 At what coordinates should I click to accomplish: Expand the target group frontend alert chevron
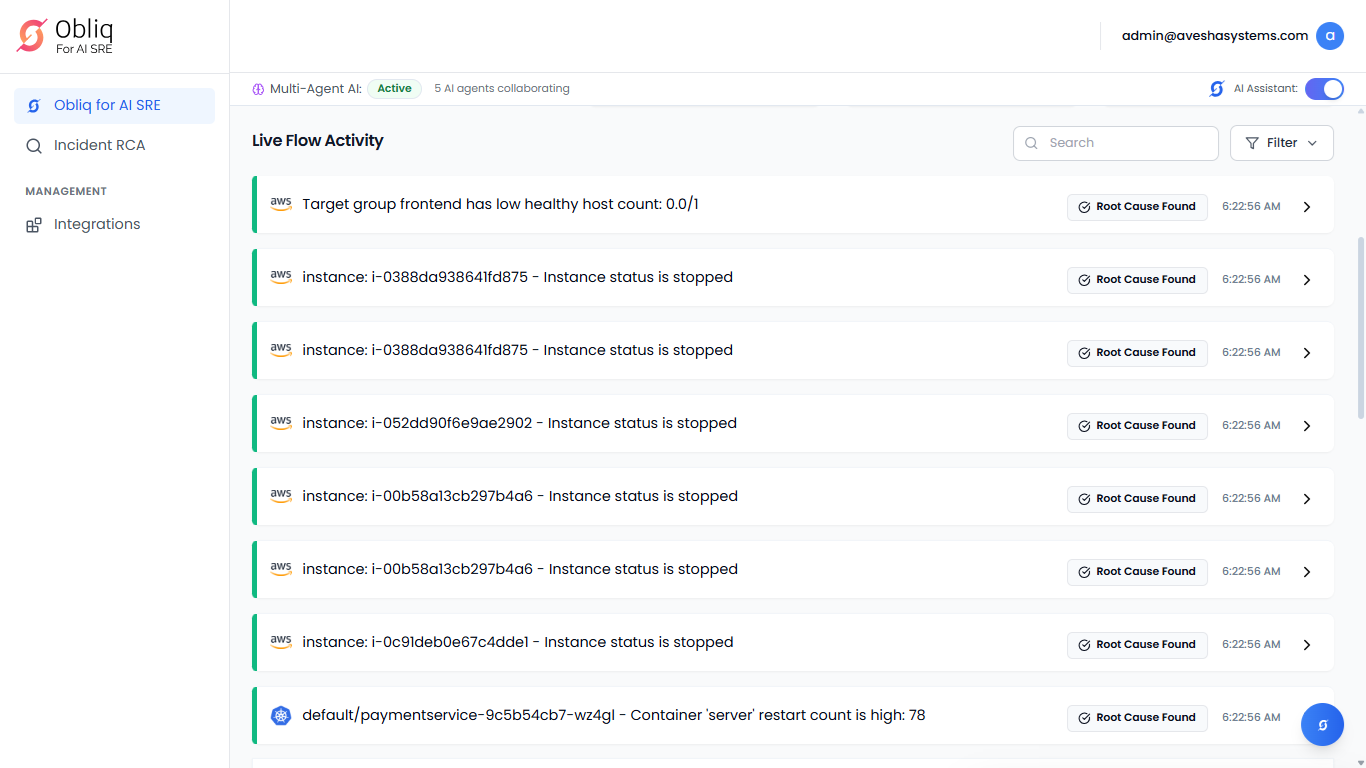click(1306, 207)
